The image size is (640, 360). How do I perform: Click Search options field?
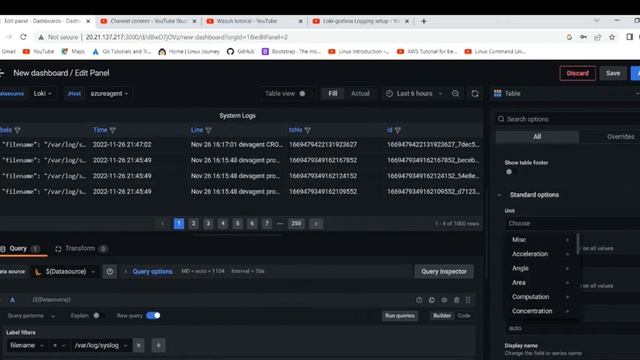click(567, 119)
